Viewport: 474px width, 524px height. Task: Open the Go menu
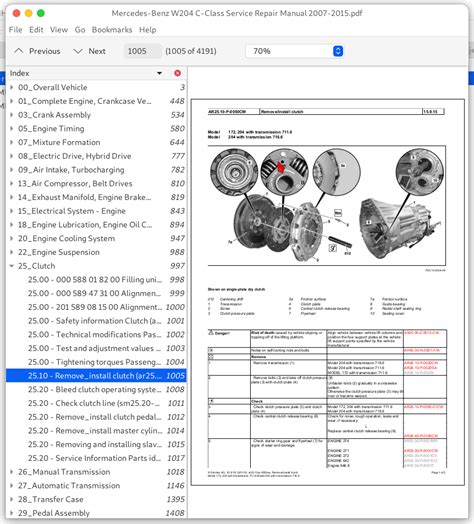[80, 30]
